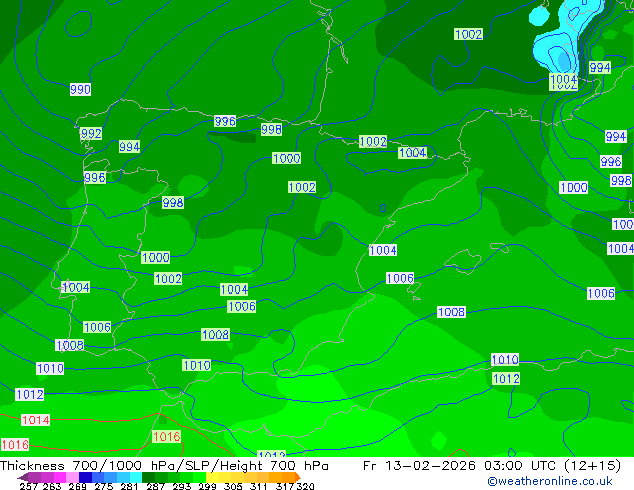This screenshot has height=490, width=634.
Task: Click the legend value 299
Action: [x=207, y=486]
